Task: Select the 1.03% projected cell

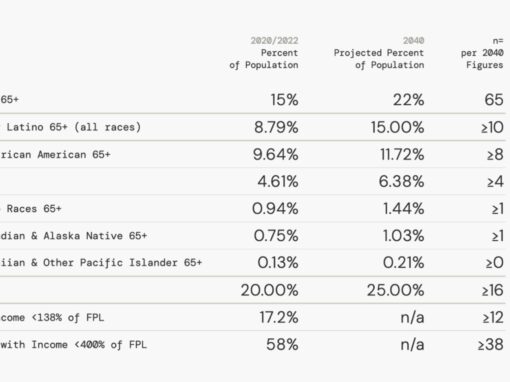Action: point(404,236)
